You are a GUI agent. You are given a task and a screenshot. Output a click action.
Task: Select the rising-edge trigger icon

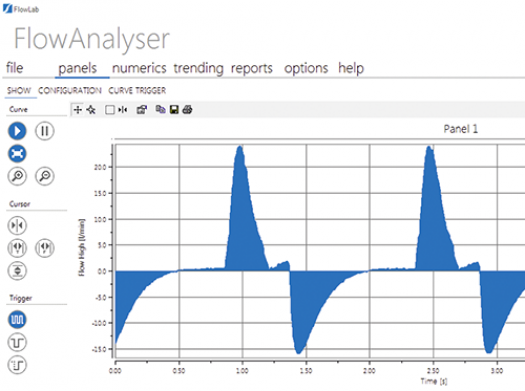click(17, 365)
